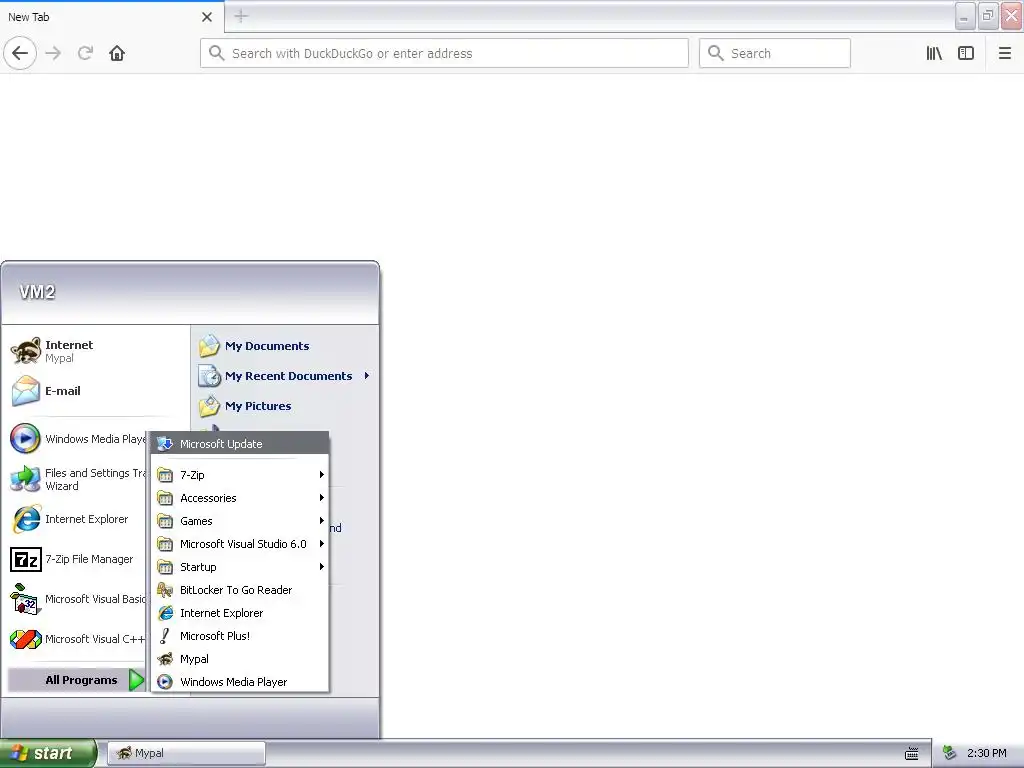This screenshot has width=1024, height=768.
Task: Click the Windows start button
Action: (x=48, y=753)
